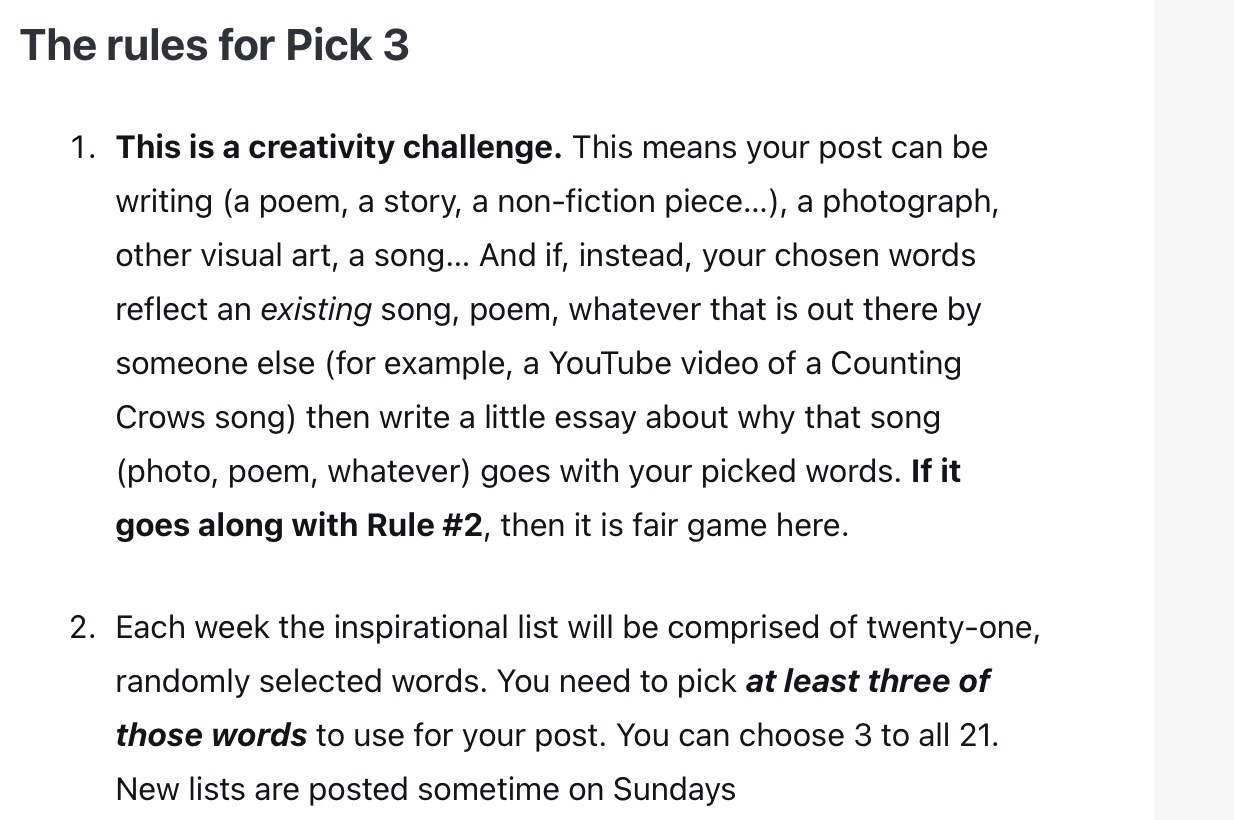Click the gray sidebar area on the right
This screenshot has height=820, width=1234.
coord(1194,410)
